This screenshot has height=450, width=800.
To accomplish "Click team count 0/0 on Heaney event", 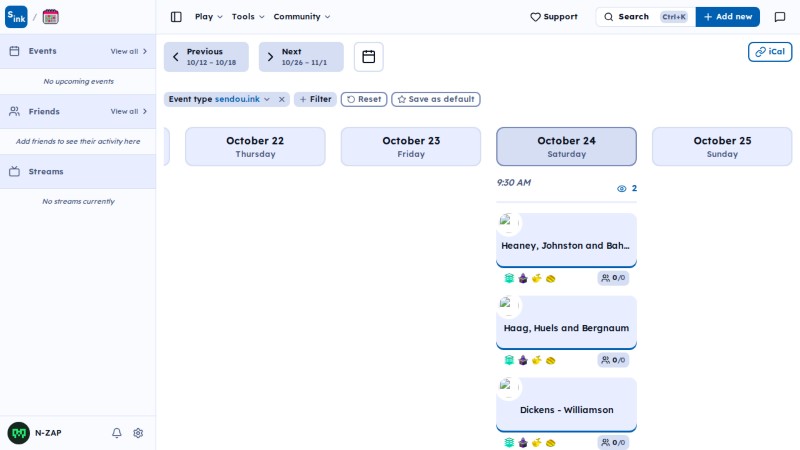I will pos(613,278).
